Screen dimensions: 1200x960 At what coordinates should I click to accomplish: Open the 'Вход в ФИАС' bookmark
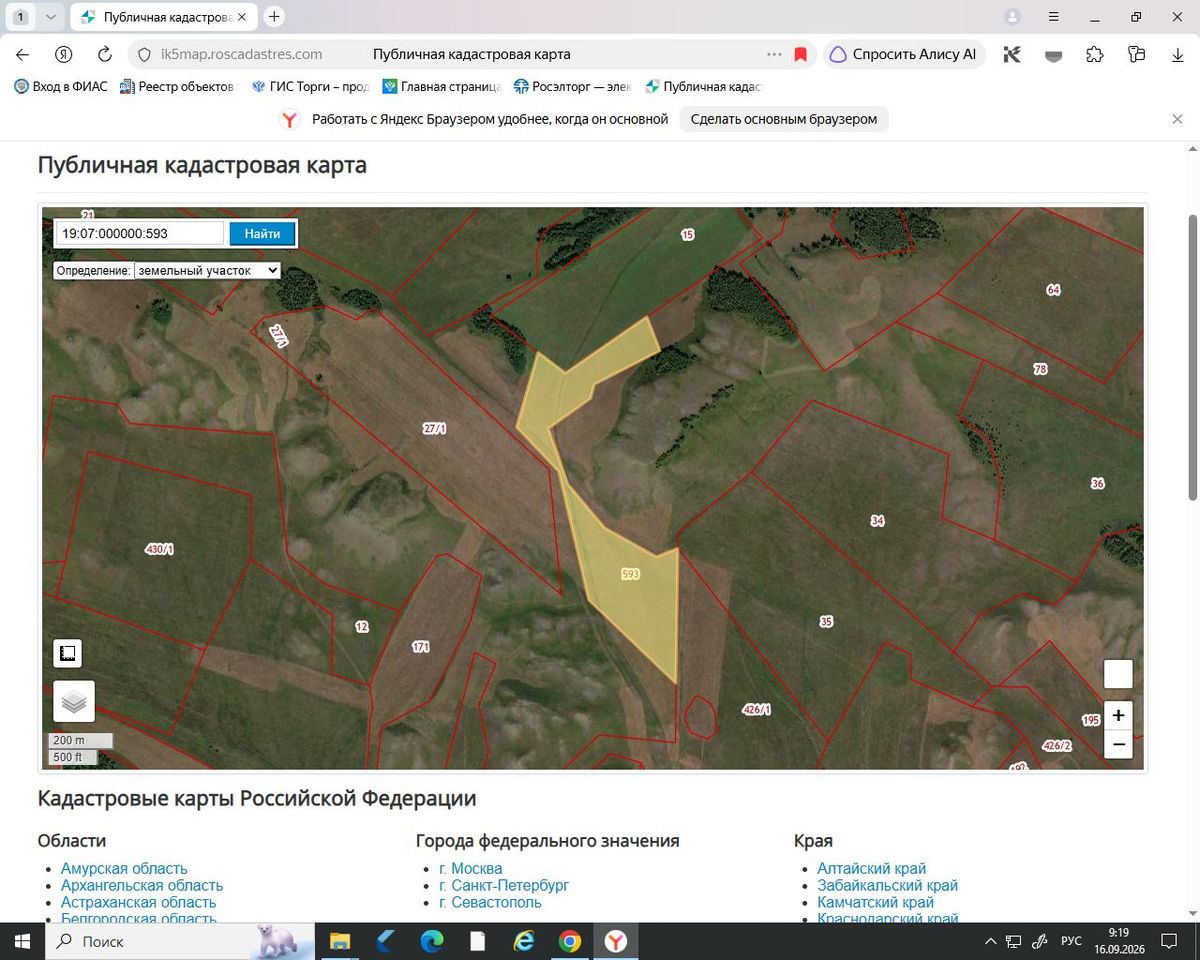pos(61,87)
